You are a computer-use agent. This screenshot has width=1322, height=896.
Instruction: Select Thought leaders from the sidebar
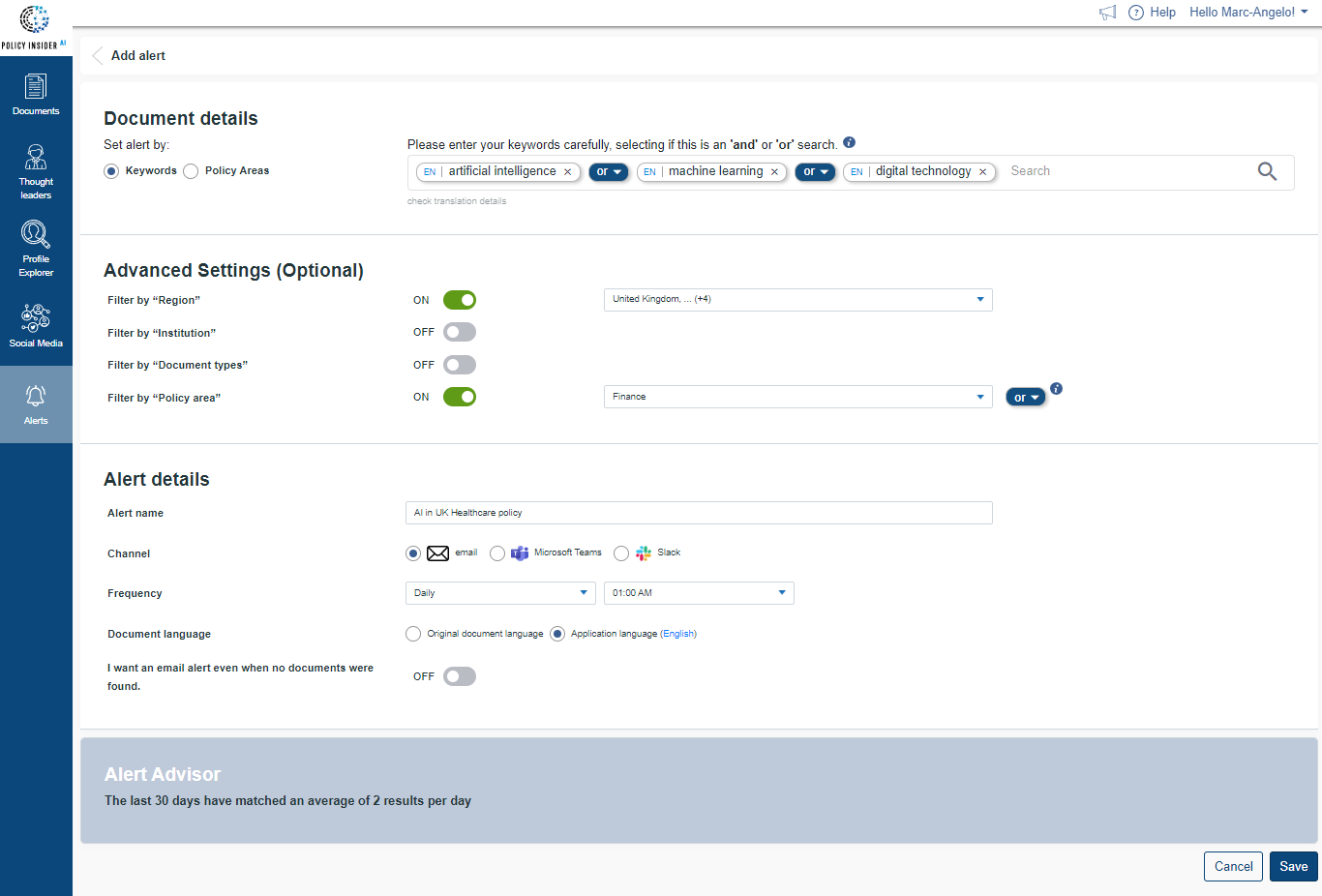[36, 169]
